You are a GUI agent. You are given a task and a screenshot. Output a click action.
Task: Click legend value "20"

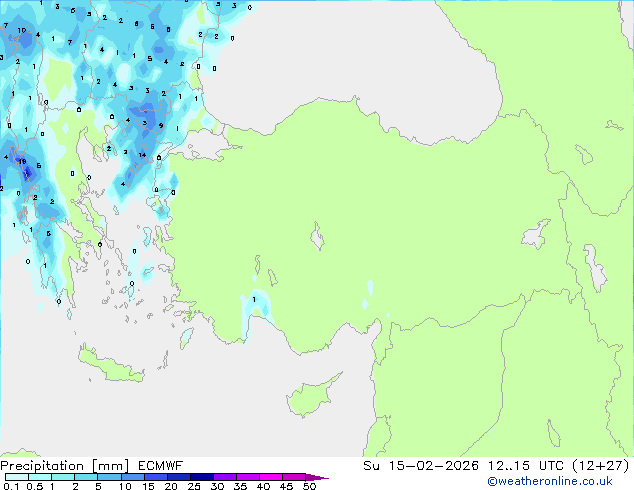coord(171,486)
